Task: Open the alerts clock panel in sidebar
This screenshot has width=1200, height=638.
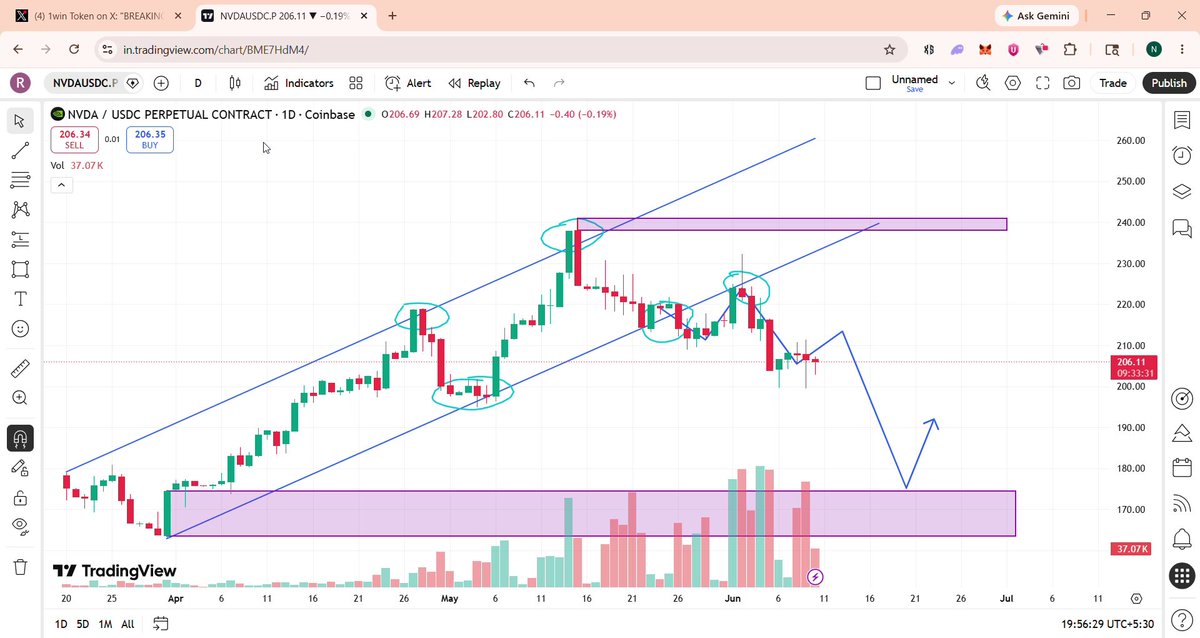Action: click(x=1181, y=155)
